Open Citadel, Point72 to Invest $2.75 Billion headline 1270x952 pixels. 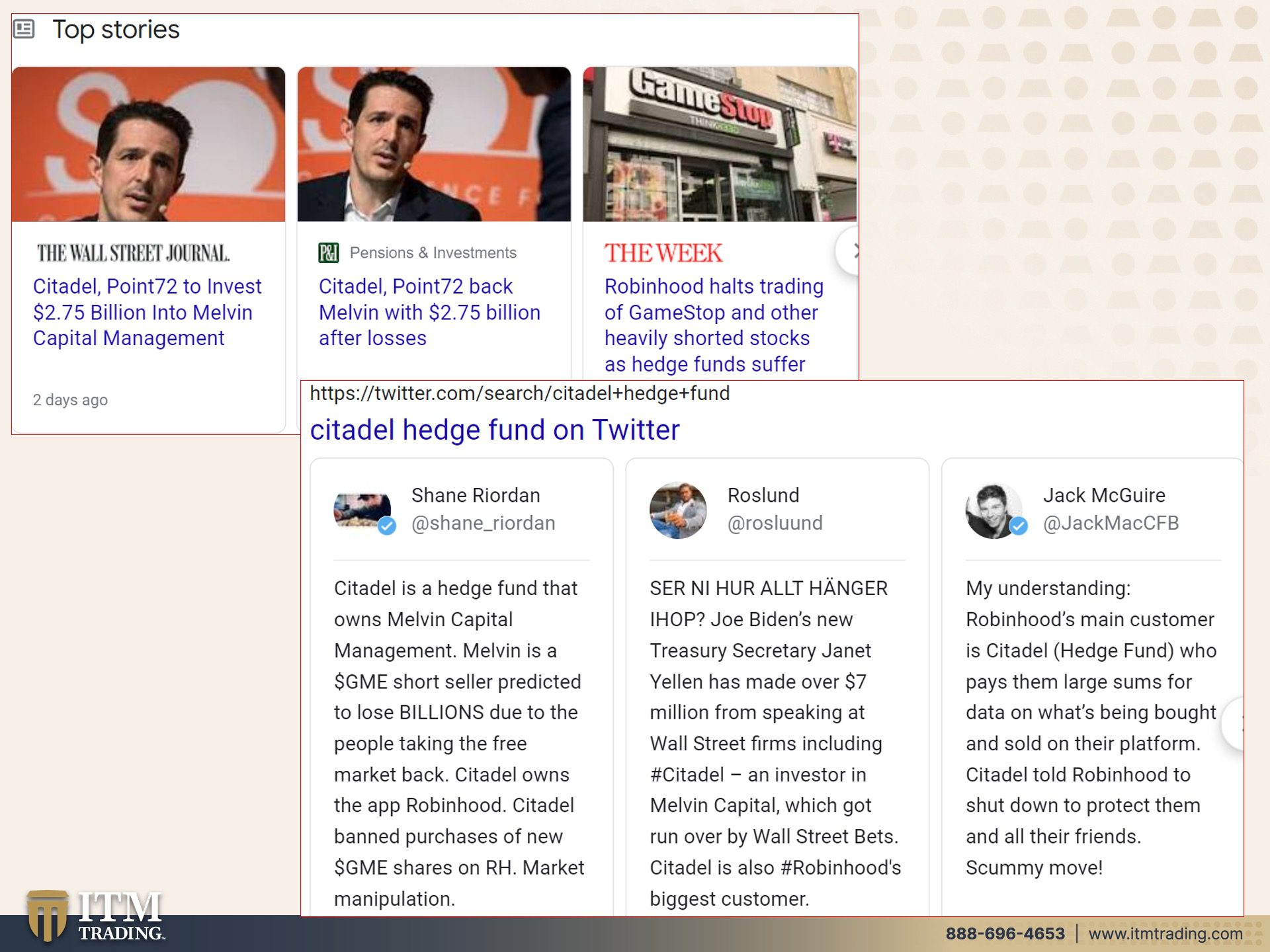[x=148, y=312]
